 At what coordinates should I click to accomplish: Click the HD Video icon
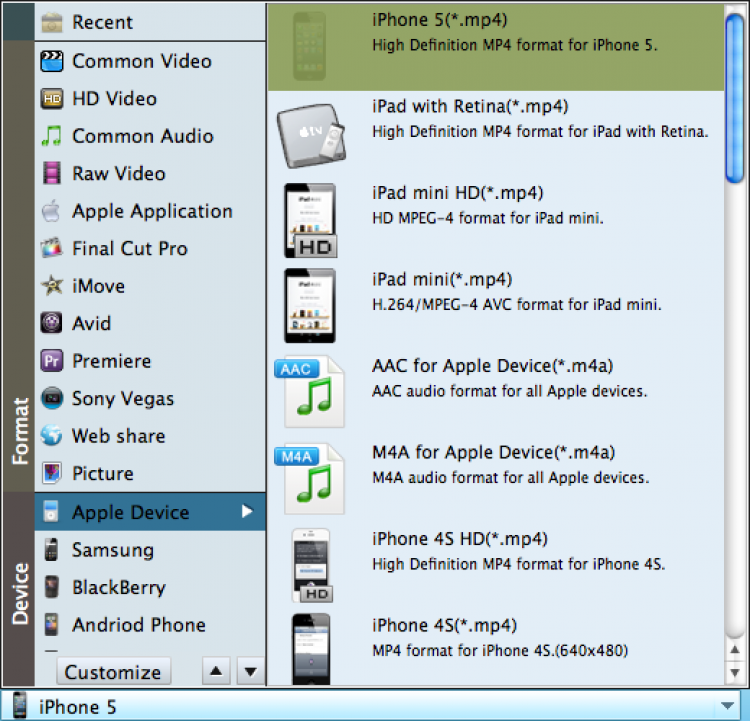click(x=52, y=99)
